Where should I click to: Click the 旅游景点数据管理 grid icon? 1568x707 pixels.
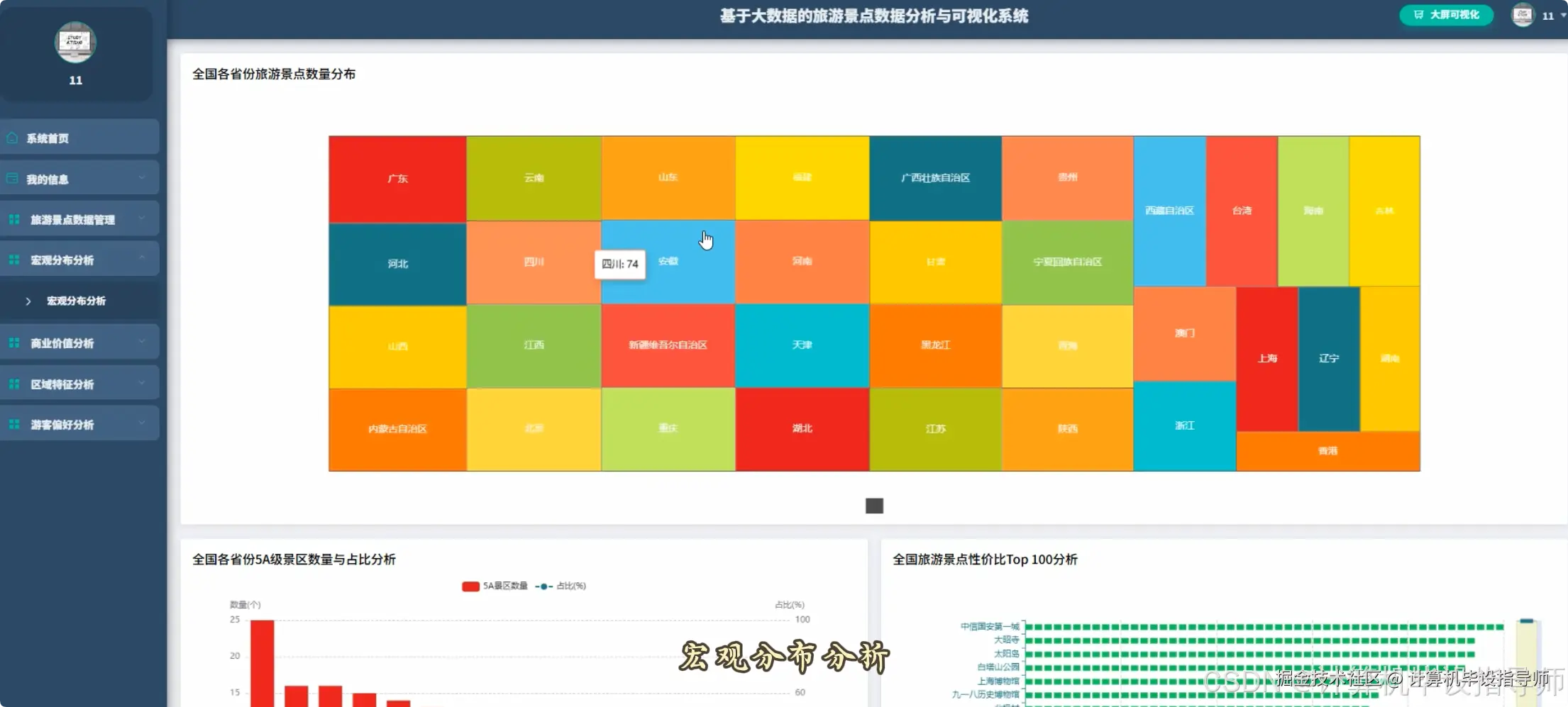click(x=13, y=219)
